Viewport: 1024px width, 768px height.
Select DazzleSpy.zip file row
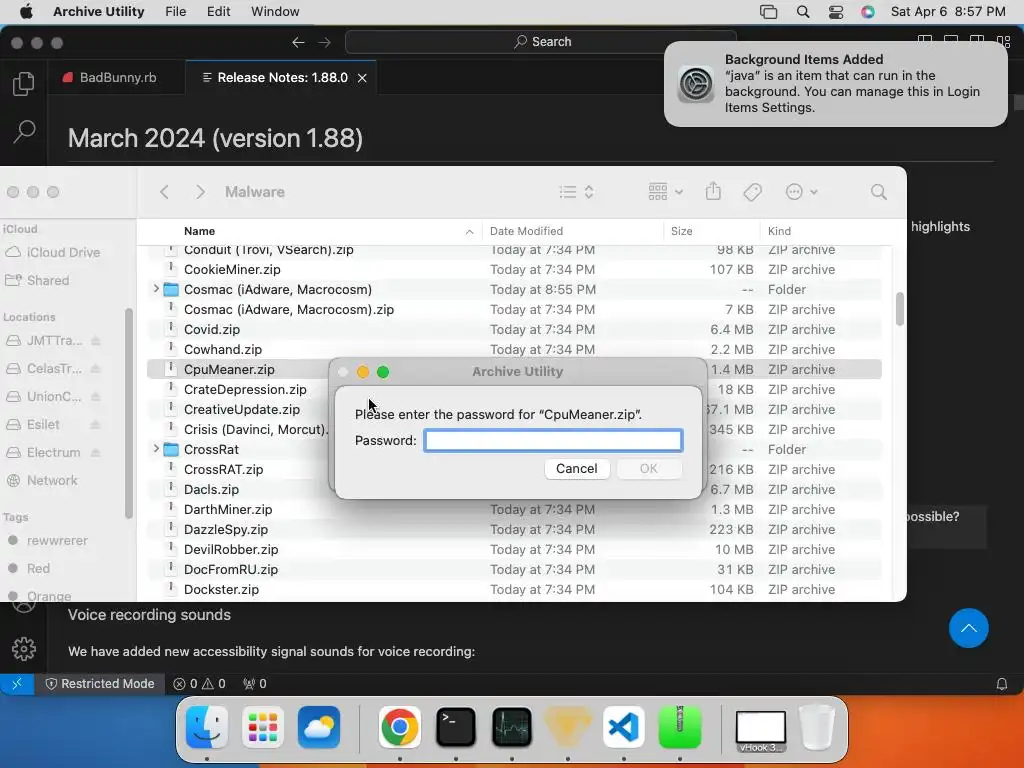pyautogui.click(x=514, y=529)
